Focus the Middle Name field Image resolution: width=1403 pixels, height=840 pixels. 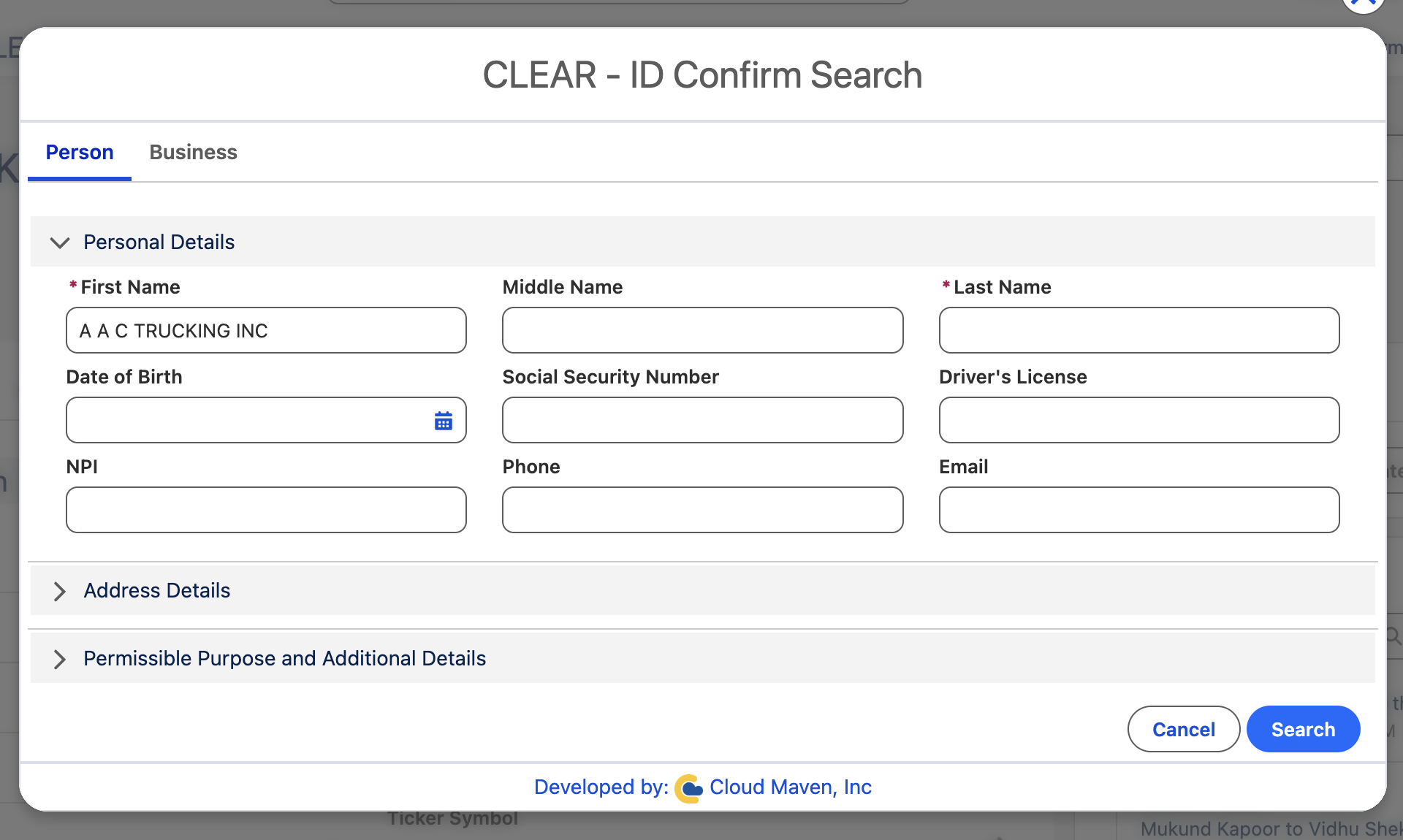click(702, 330)
